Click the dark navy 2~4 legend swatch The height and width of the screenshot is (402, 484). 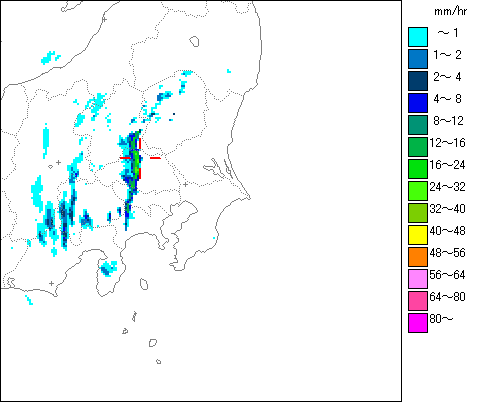click(418, 81)
